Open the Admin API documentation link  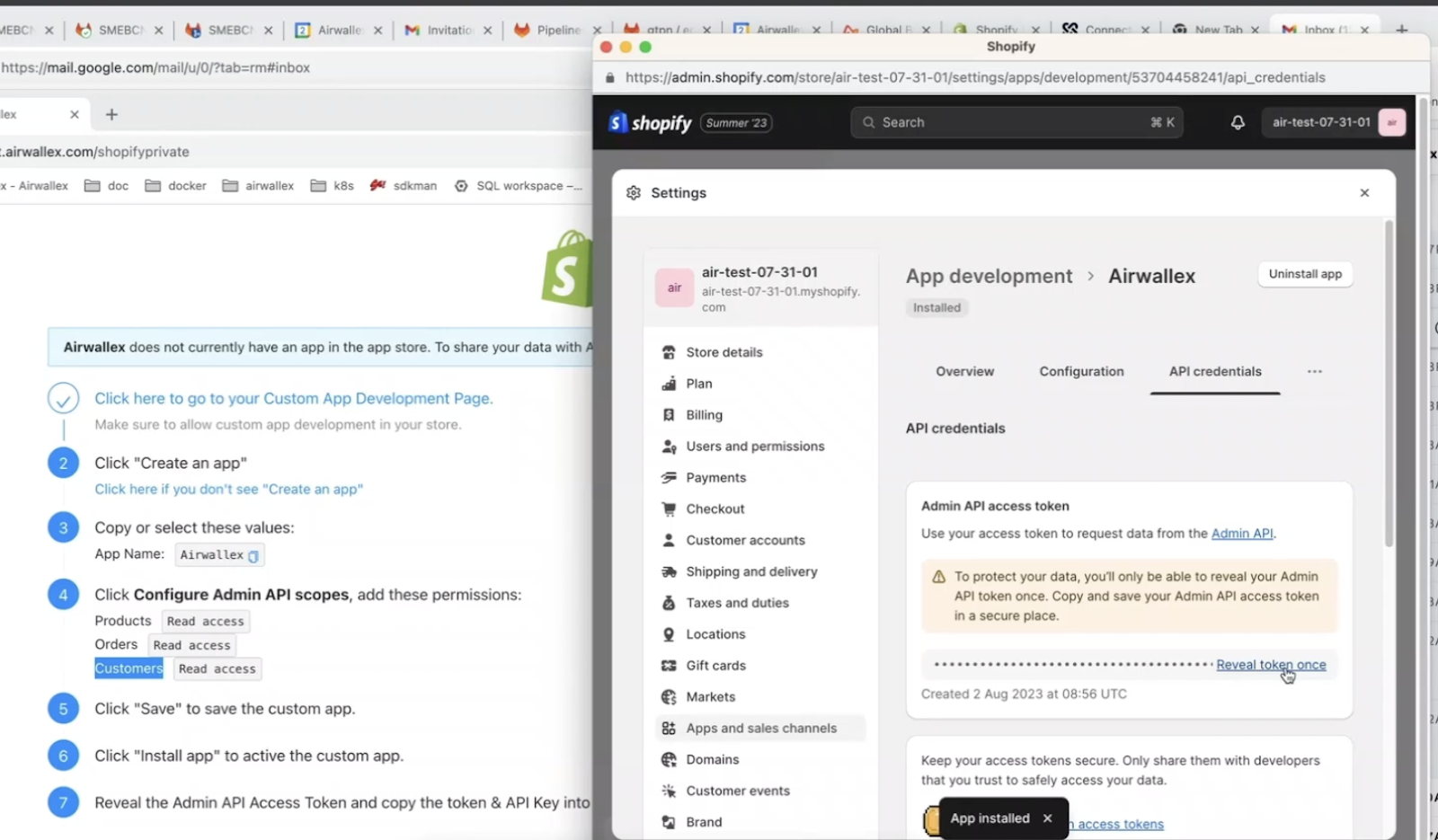(x=1241, y=534)
